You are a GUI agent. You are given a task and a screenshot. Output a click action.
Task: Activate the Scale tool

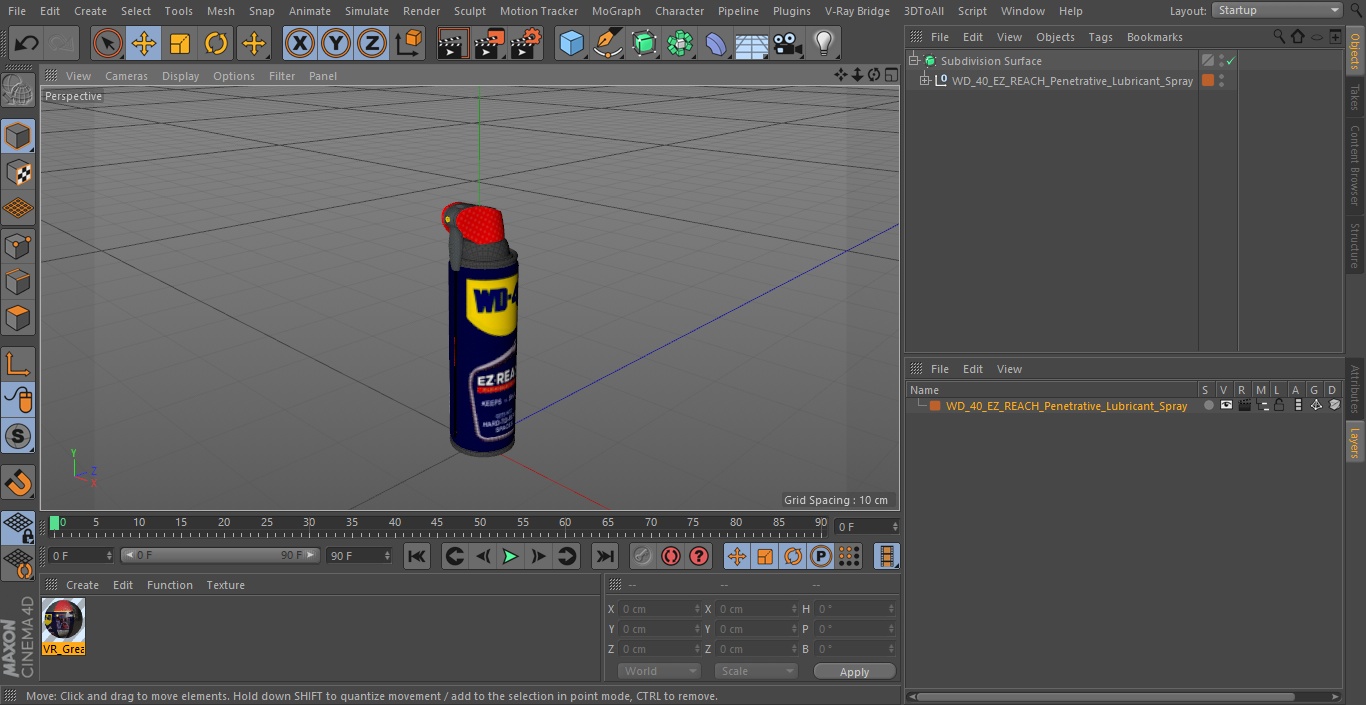180,44
